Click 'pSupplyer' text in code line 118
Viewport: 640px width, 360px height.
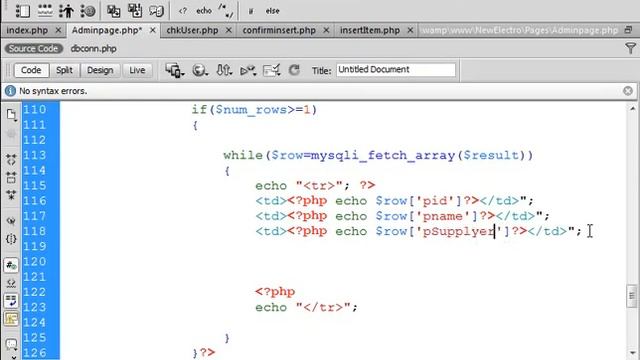458,231
